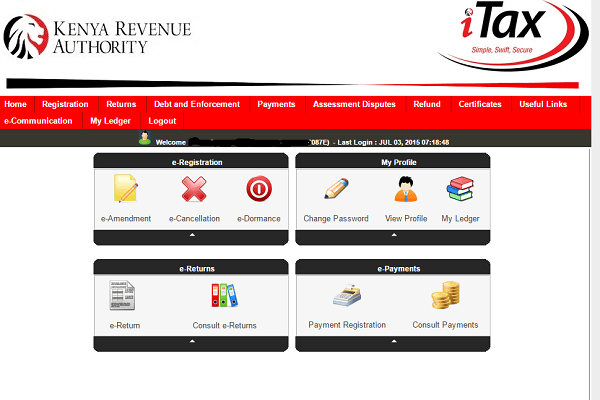This screenshot has height=400, width=600.
Task: Open the Refund menu
Action: 427,104
